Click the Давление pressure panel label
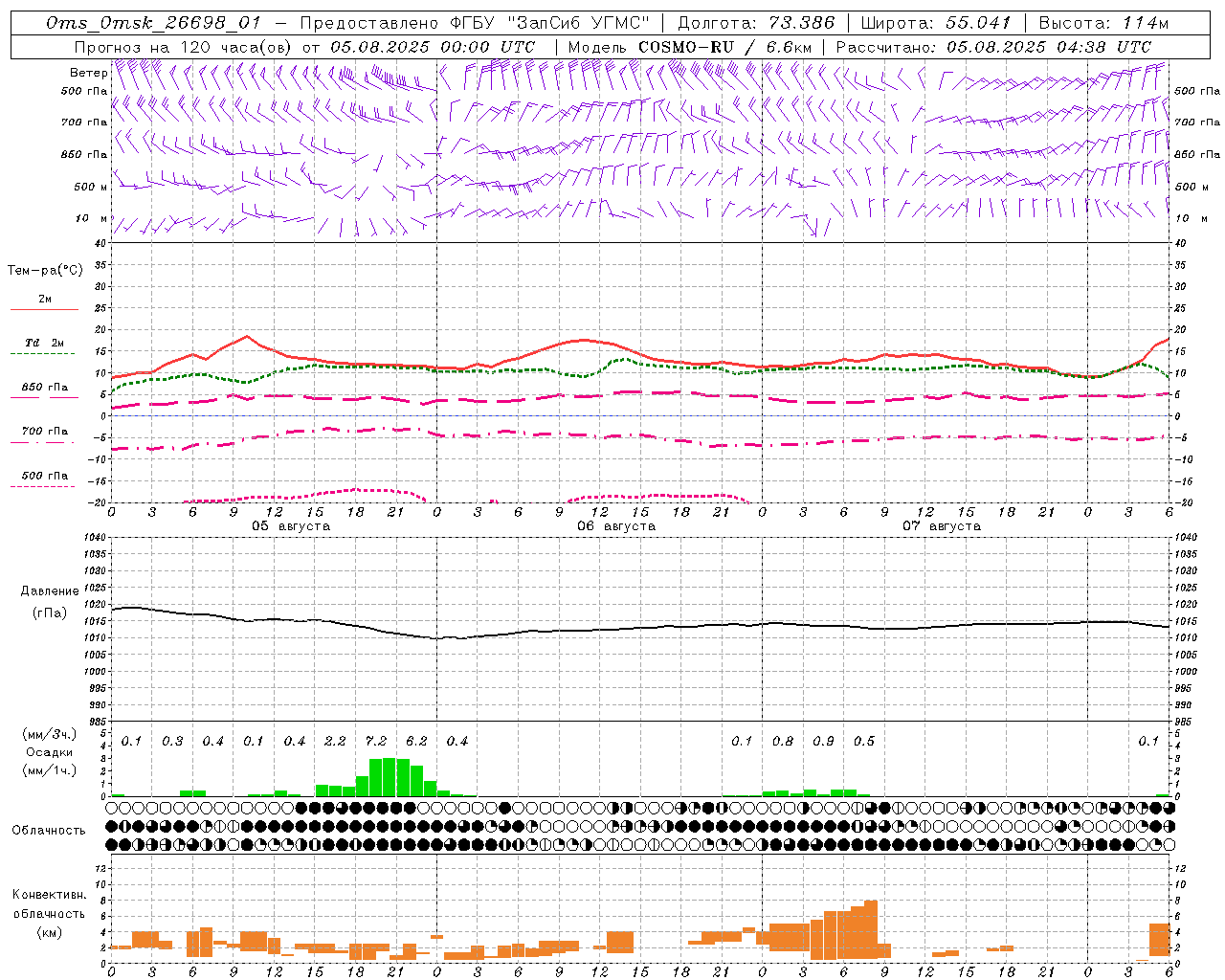This screenshot has width=1225, height=980. tap(50, 591)
